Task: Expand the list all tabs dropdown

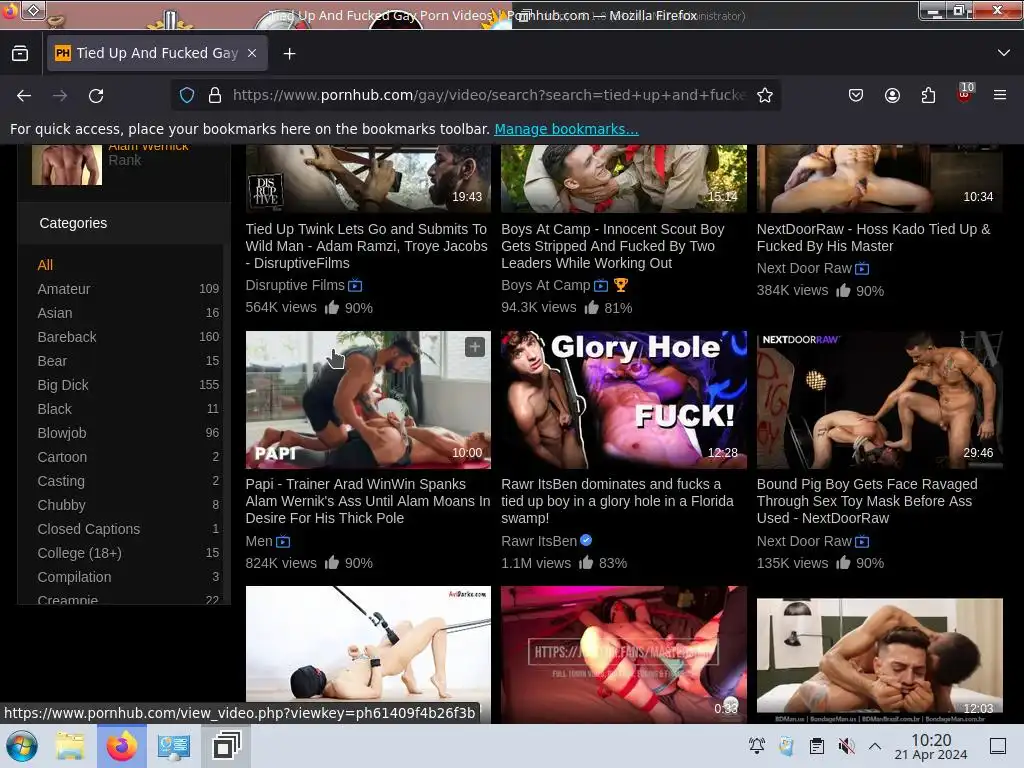Action: 1004,53
